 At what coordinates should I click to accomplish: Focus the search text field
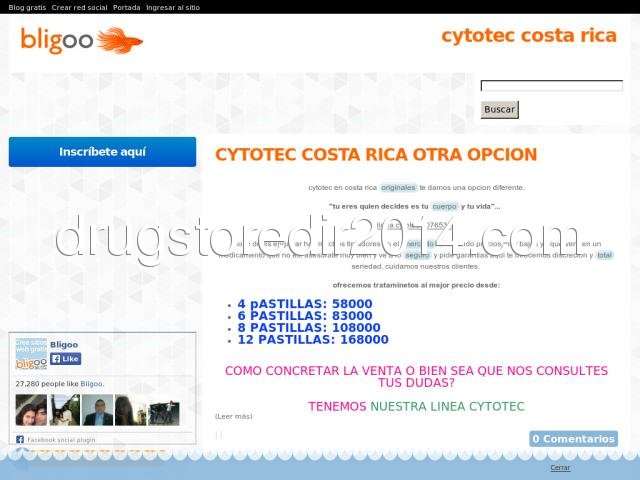(x=552, y=86)
